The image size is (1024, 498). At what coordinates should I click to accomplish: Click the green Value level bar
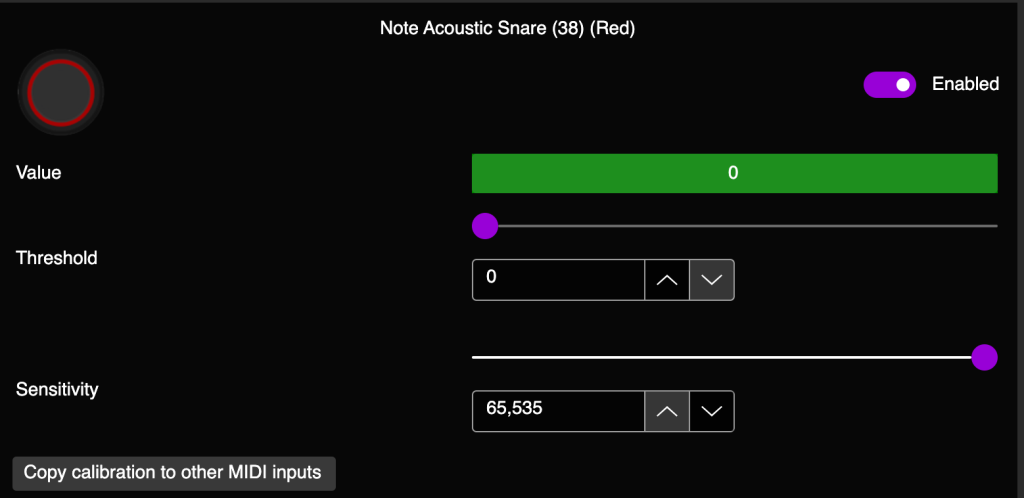[734, 173]
